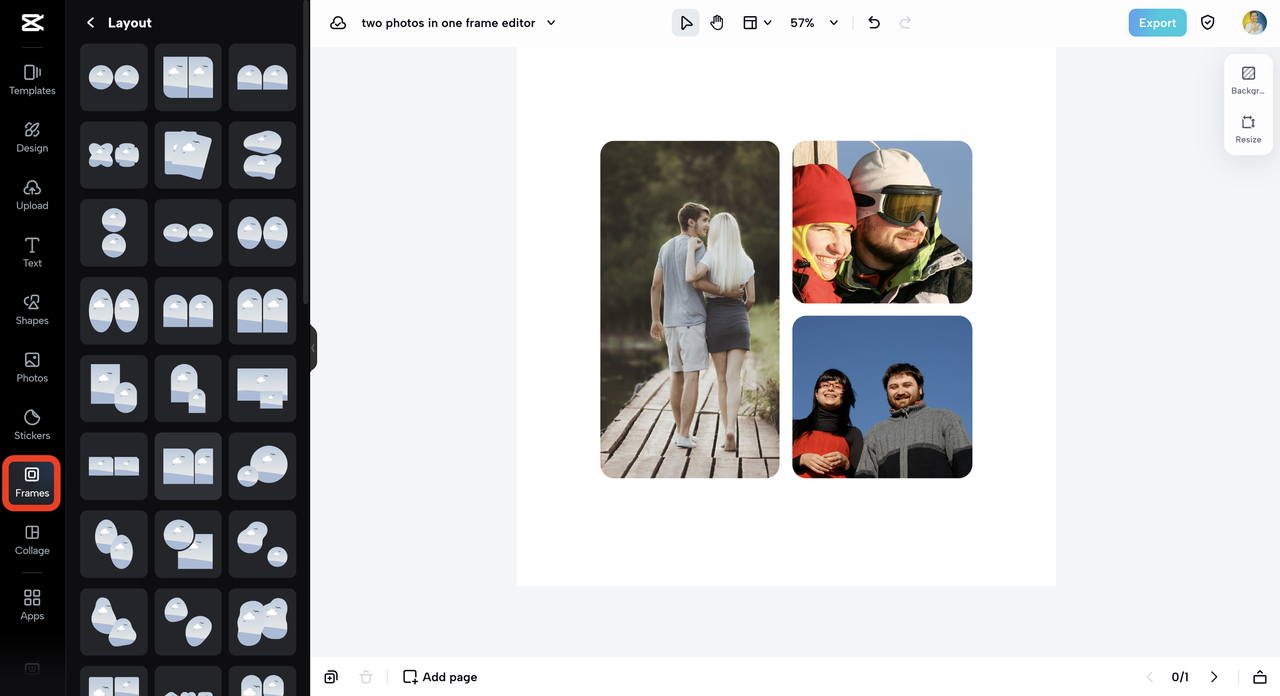The width and height of the screenshot is (1280, 696).
Task: Delete page trash icon
Action: click(366, 677)
